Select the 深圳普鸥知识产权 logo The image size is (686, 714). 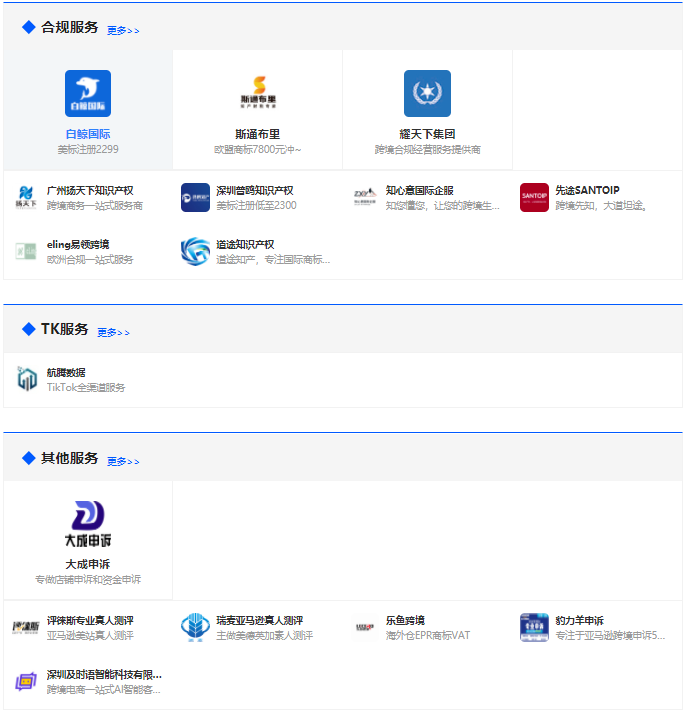pyautogui.click(x=195, y=198)
